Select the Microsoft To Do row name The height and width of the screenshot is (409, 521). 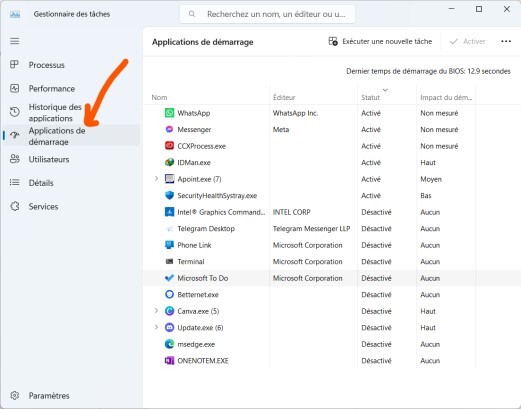[203, 278]
